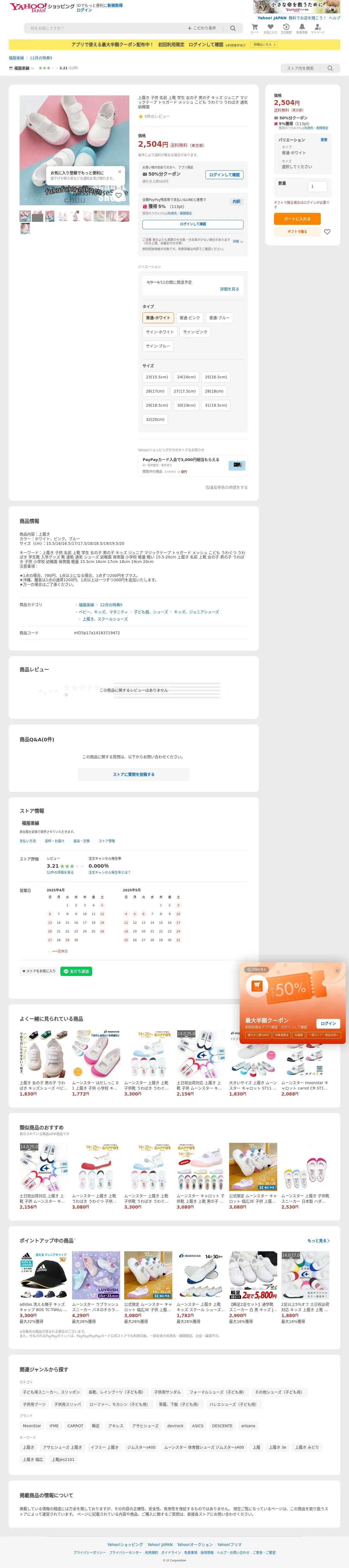Image resolution: width=349 pixels, height=1568 pixels.
Task: Open the top-right charity banner ad
Action: pos(297,7)
